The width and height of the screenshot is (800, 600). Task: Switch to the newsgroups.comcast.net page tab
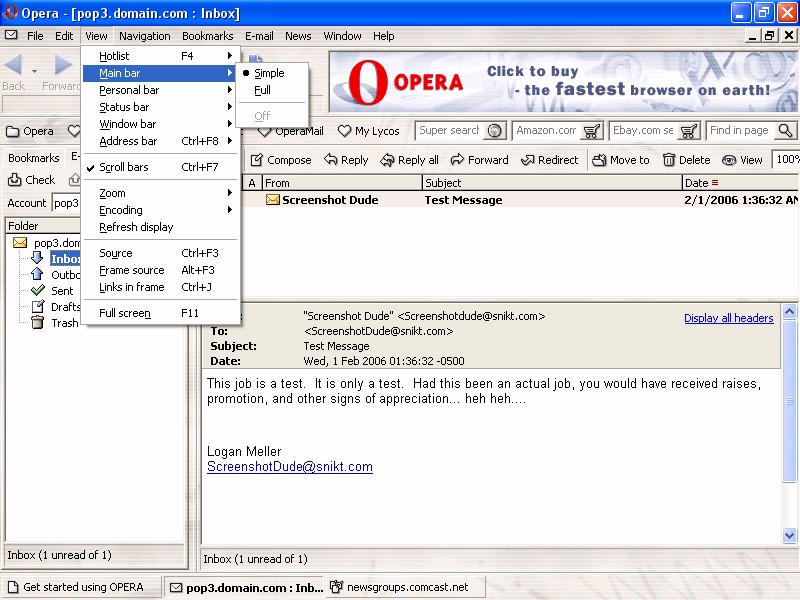click(x=406, y=587)
